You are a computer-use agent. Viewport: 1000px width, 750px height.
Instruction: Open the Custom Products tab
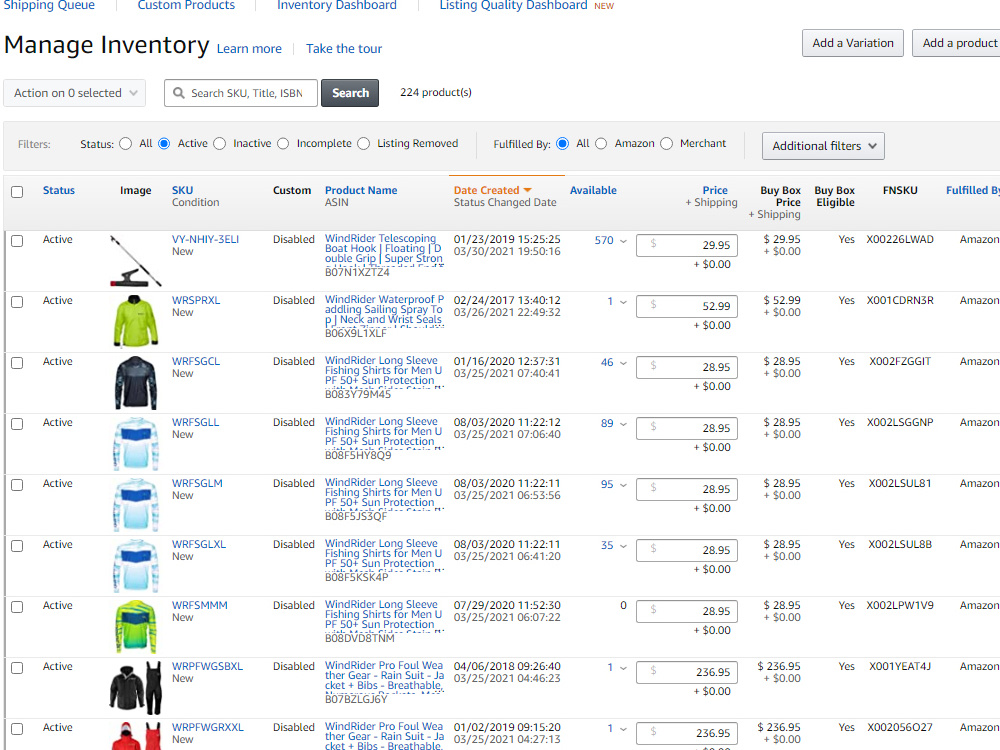click(x=186, y=5)
